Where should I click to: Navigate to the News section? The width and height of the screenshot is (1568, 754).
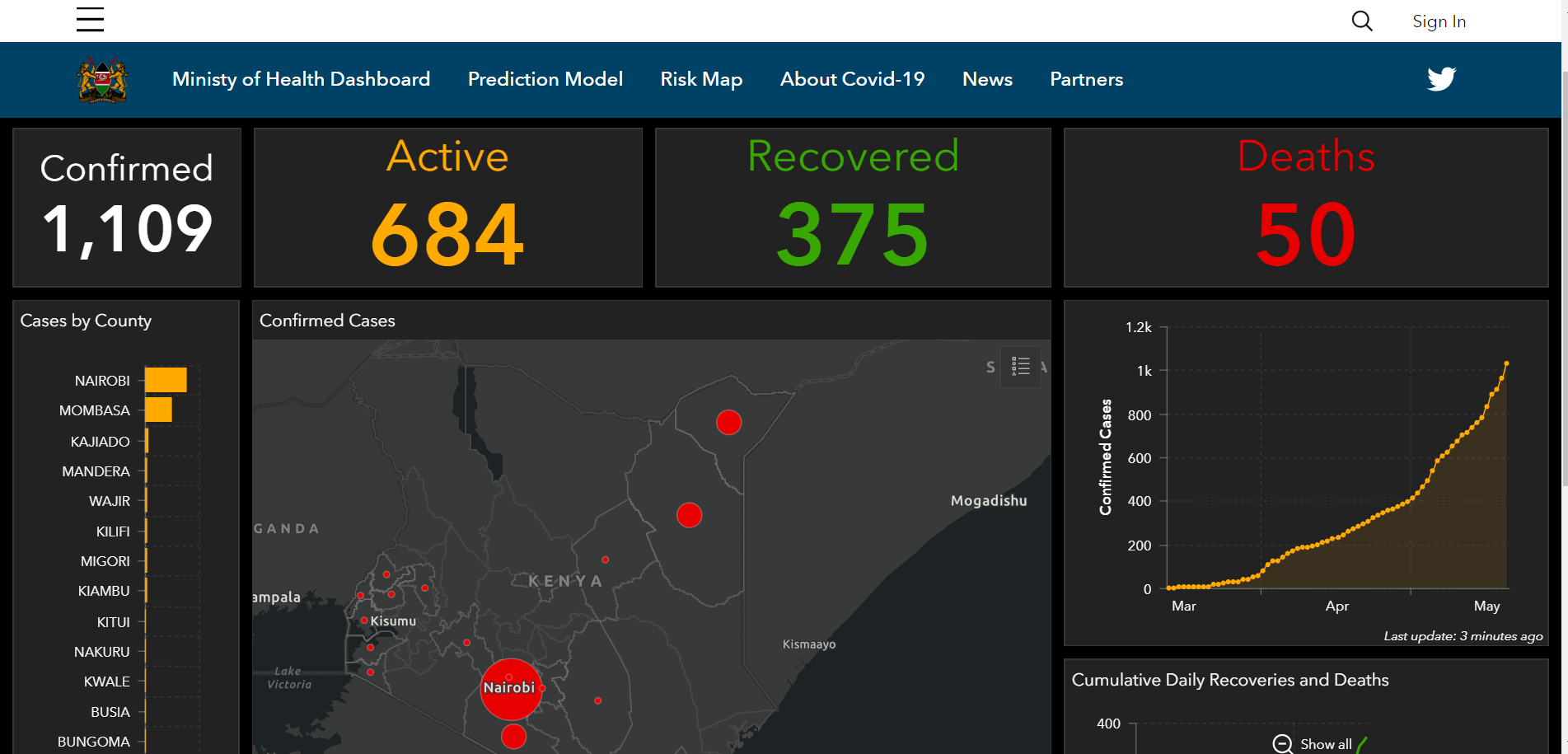point(987,79)
